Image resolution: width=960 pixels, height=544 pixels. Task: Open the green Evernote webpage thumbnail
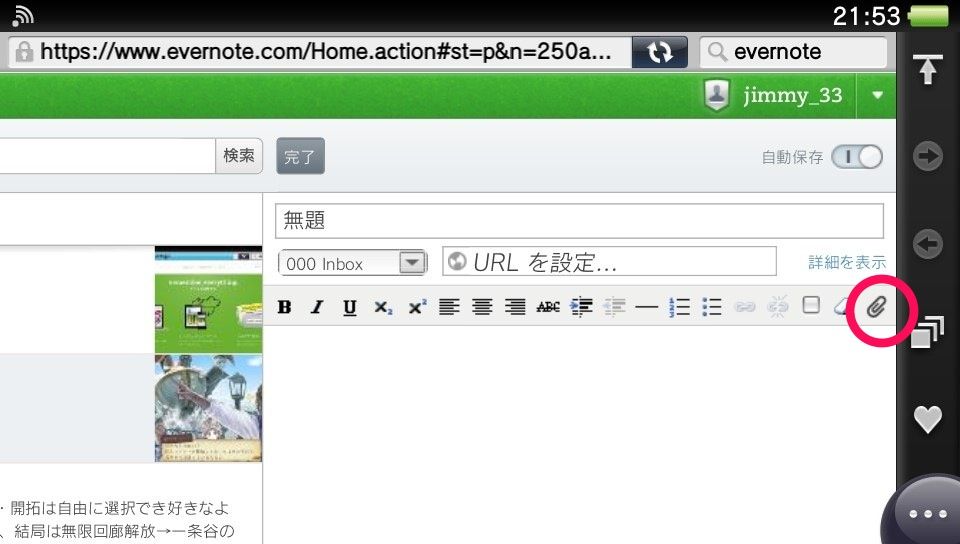(208, 300)
